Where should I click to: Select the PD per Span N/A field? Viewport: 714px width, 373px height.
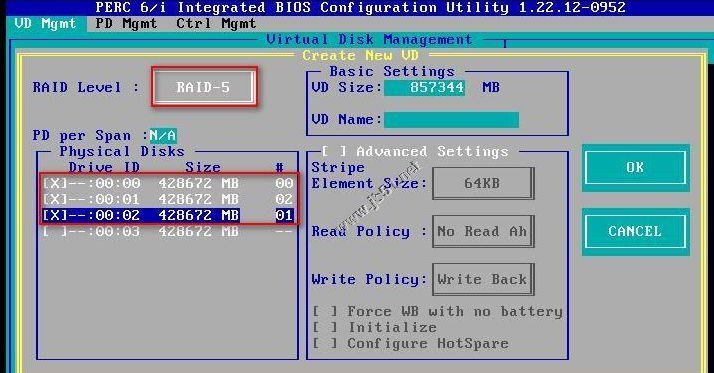click(163, 135)
